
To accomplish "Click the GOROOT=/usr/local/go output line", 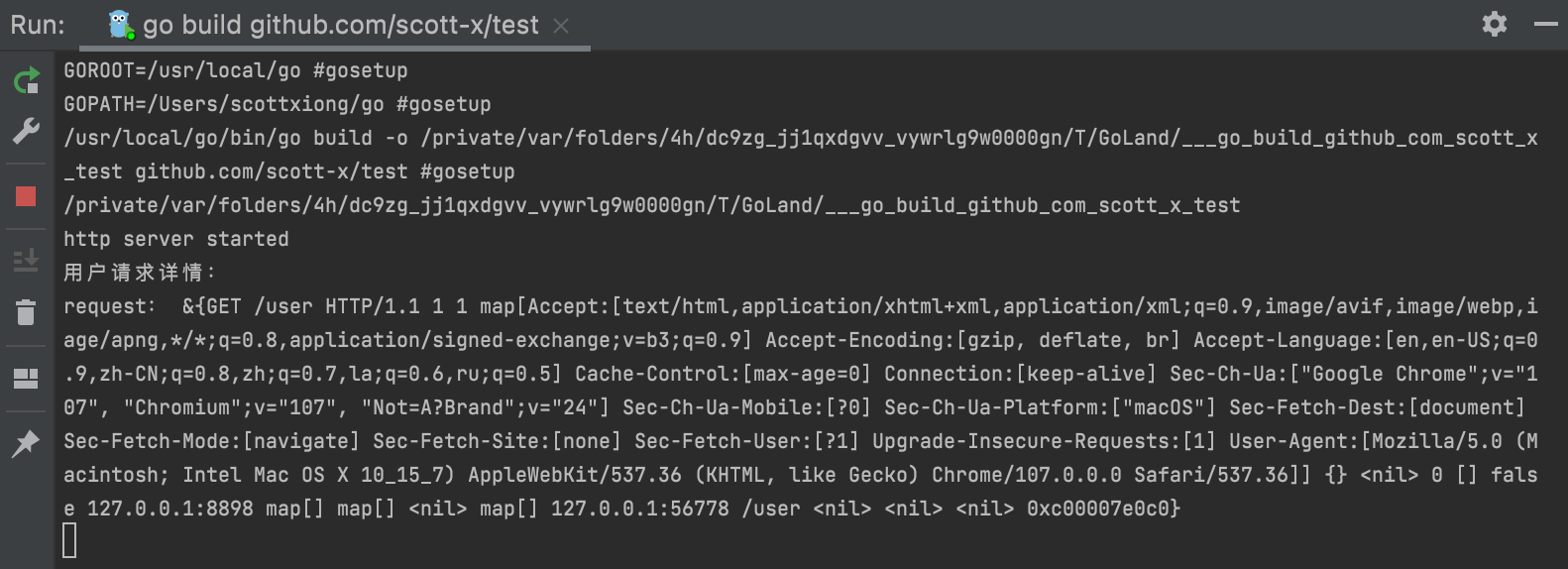I will tap(236, 70).
